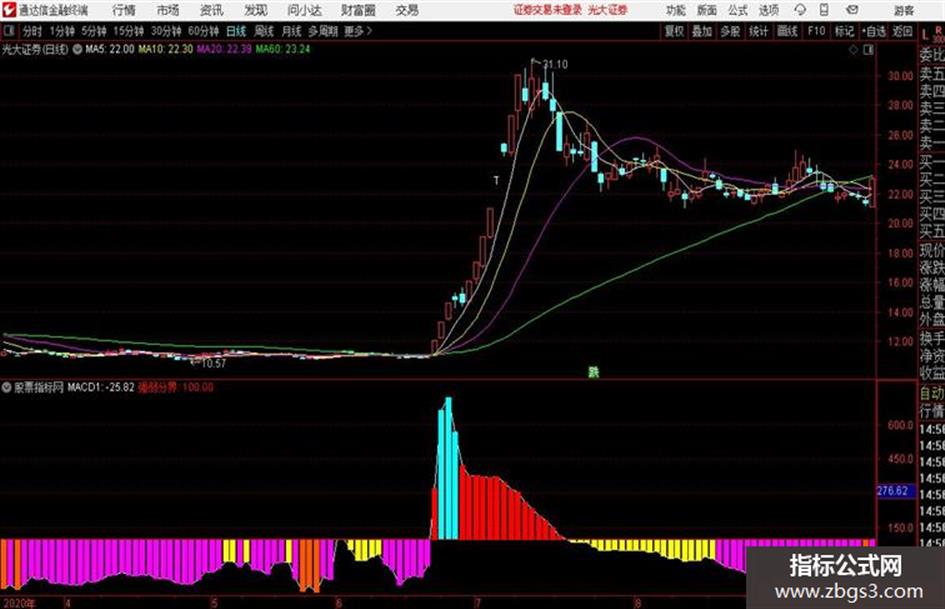Click the green 跌 marker below chart

point(594,372)
